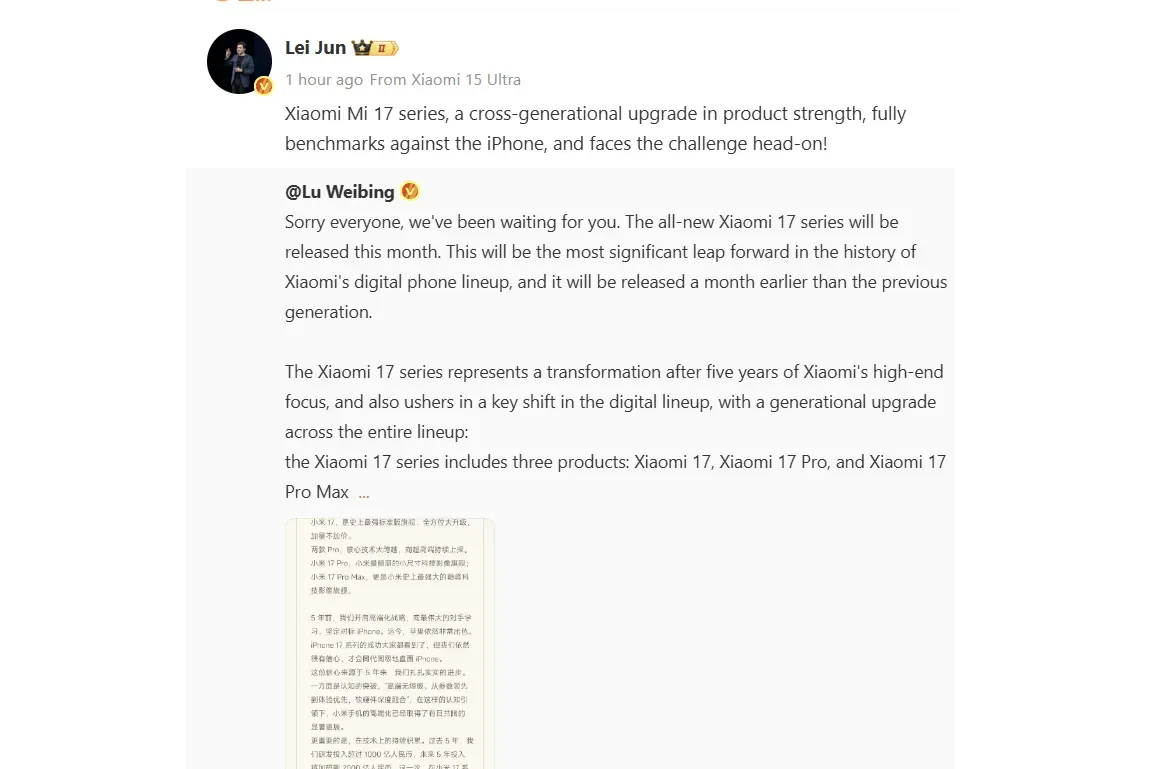This screenshot has height=769, width=1154.
Task: Click the 'Sorry everyone' reposted paragraph
Action: click(x=616, y=266)
